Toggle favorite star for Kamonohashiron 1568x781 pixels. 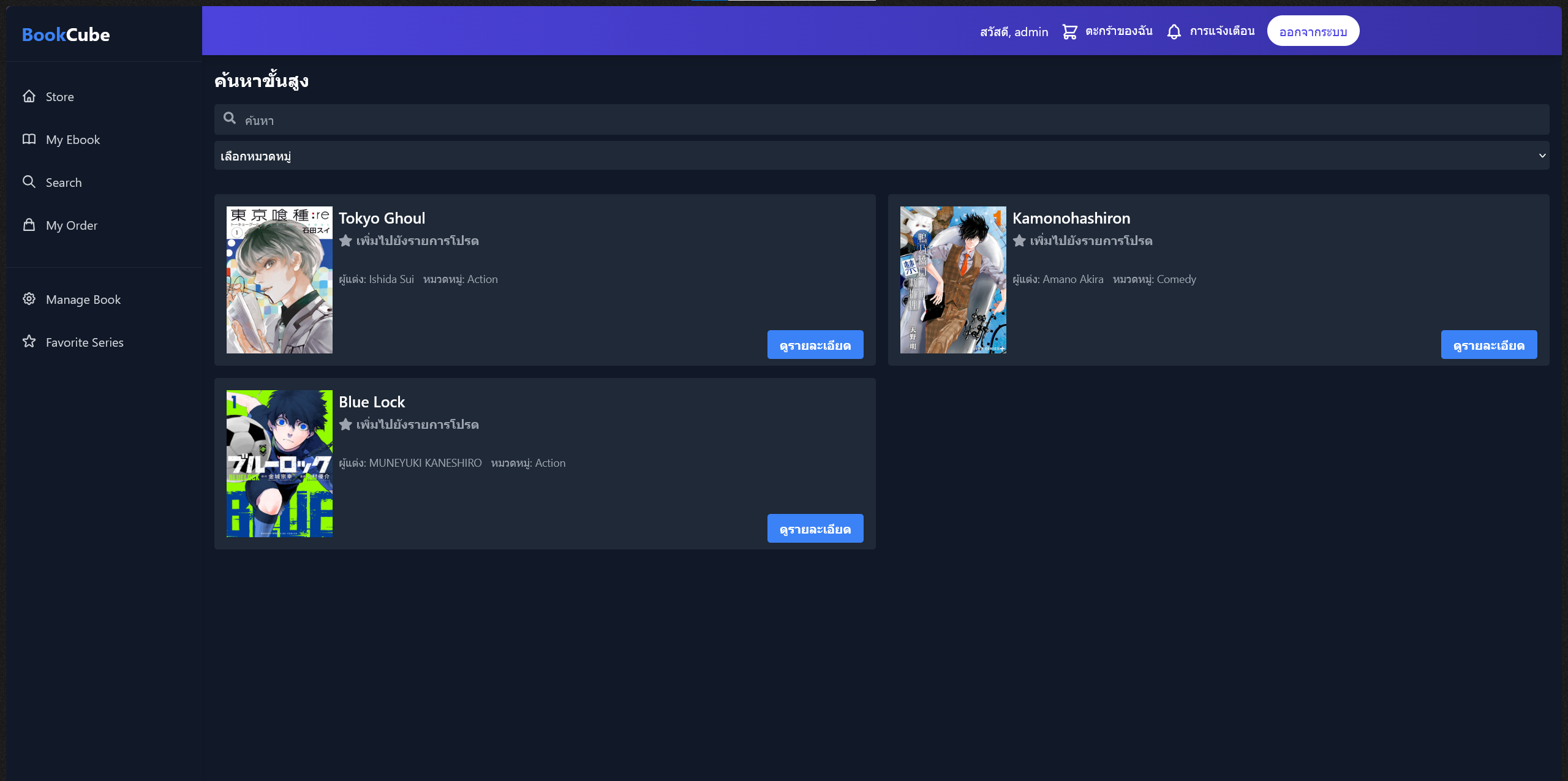click(x=1019, y=241)
